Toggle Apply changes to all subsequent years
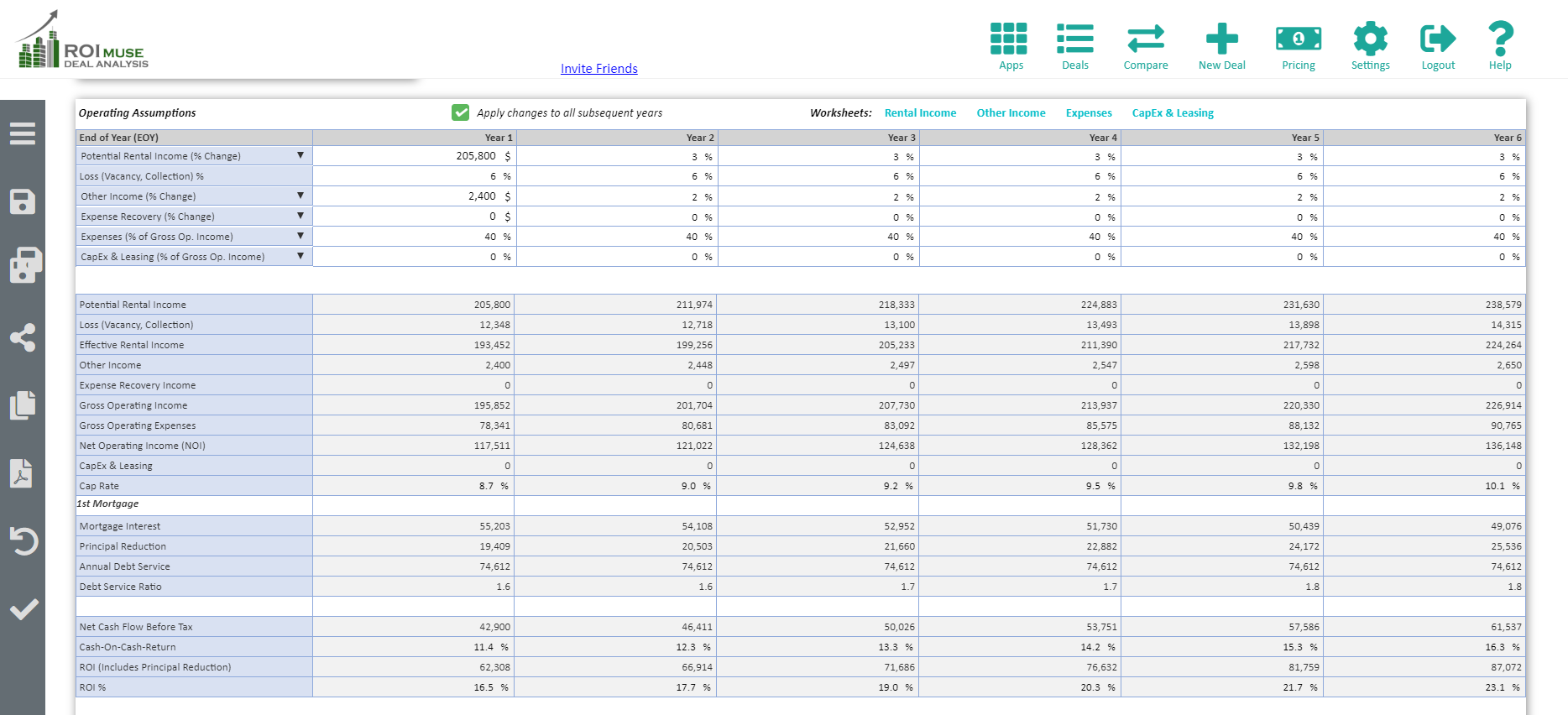The image size is (1568, 715). click(x=460, y=112)
